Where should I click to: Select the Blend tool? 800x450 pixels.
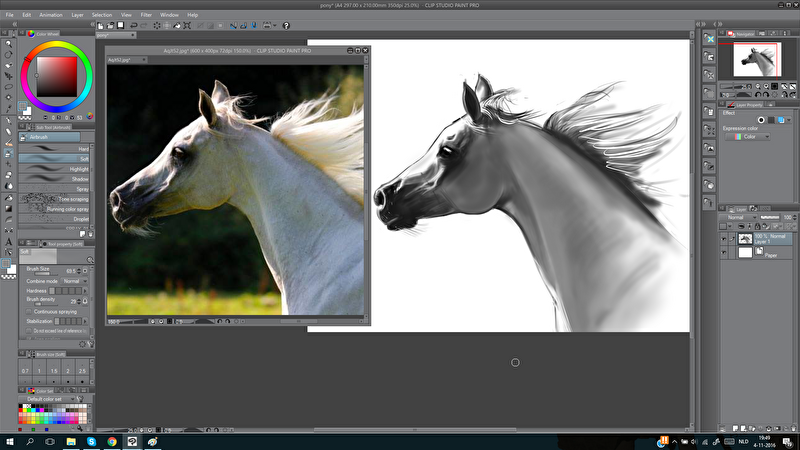[8, 186]
